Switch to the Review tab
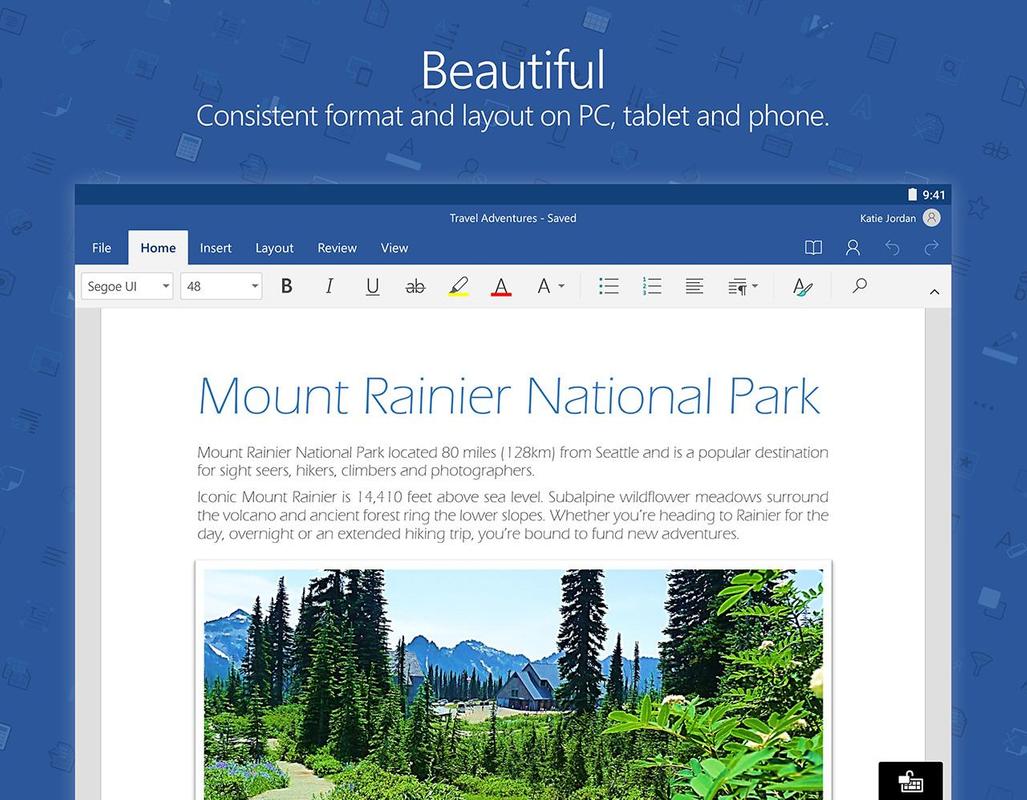This screenshot has height=800, width=1027. point(337,248)
